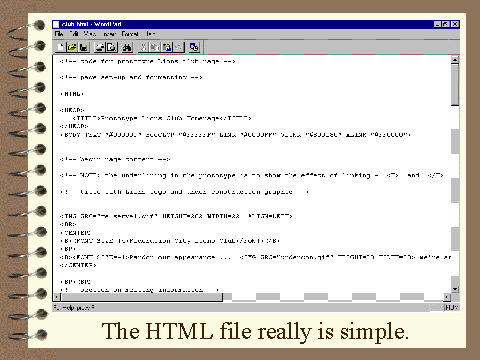Image resolution: width=480 pixels, height=360 pixels.
Task: Click the Print Preview icon
Action: pos(111,47)
